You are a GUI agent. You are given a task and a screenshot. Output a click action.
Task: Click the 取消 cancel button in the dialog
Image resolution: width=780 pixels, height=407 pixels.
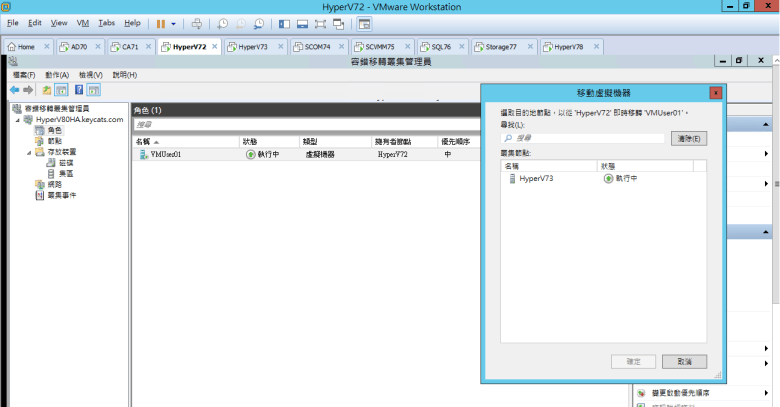click(684, 361)
